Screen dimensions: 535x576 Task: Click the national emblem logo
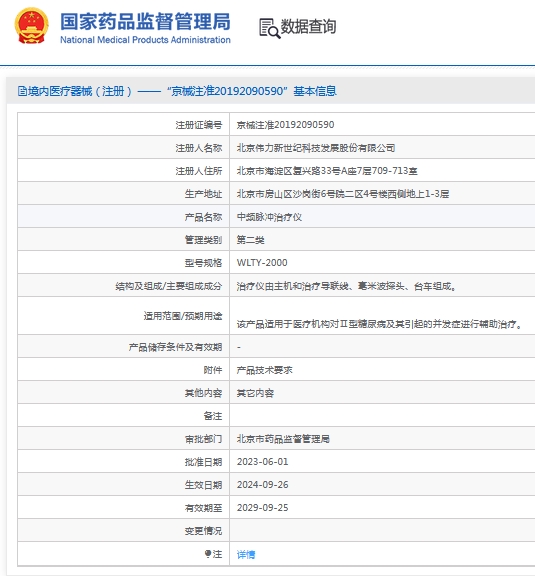click(x=32, y=26)
